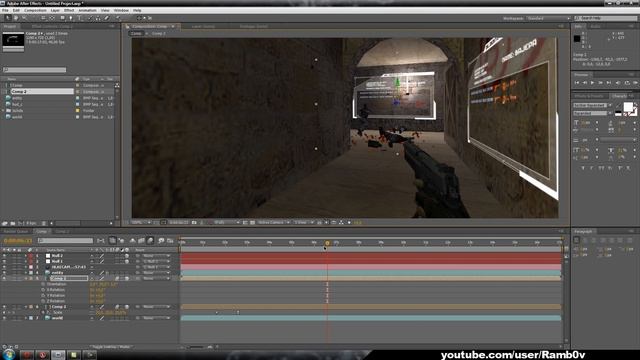Select the Selection (arrow) tool

pos(8,18)
